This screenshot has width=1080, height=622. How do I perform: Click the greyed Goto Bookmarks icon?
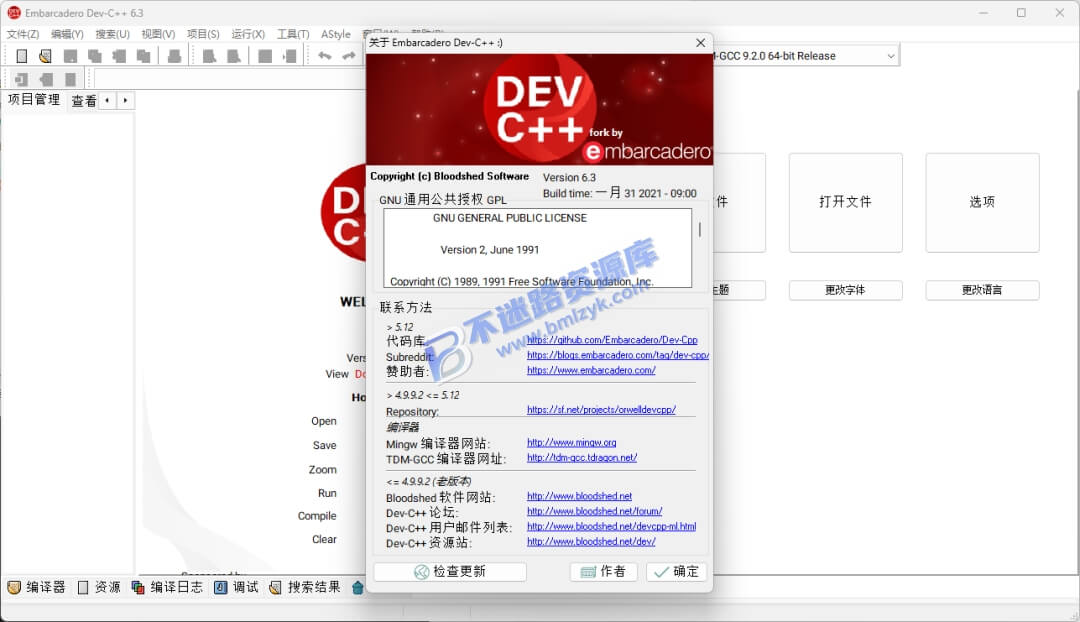(x=70, y=79)
